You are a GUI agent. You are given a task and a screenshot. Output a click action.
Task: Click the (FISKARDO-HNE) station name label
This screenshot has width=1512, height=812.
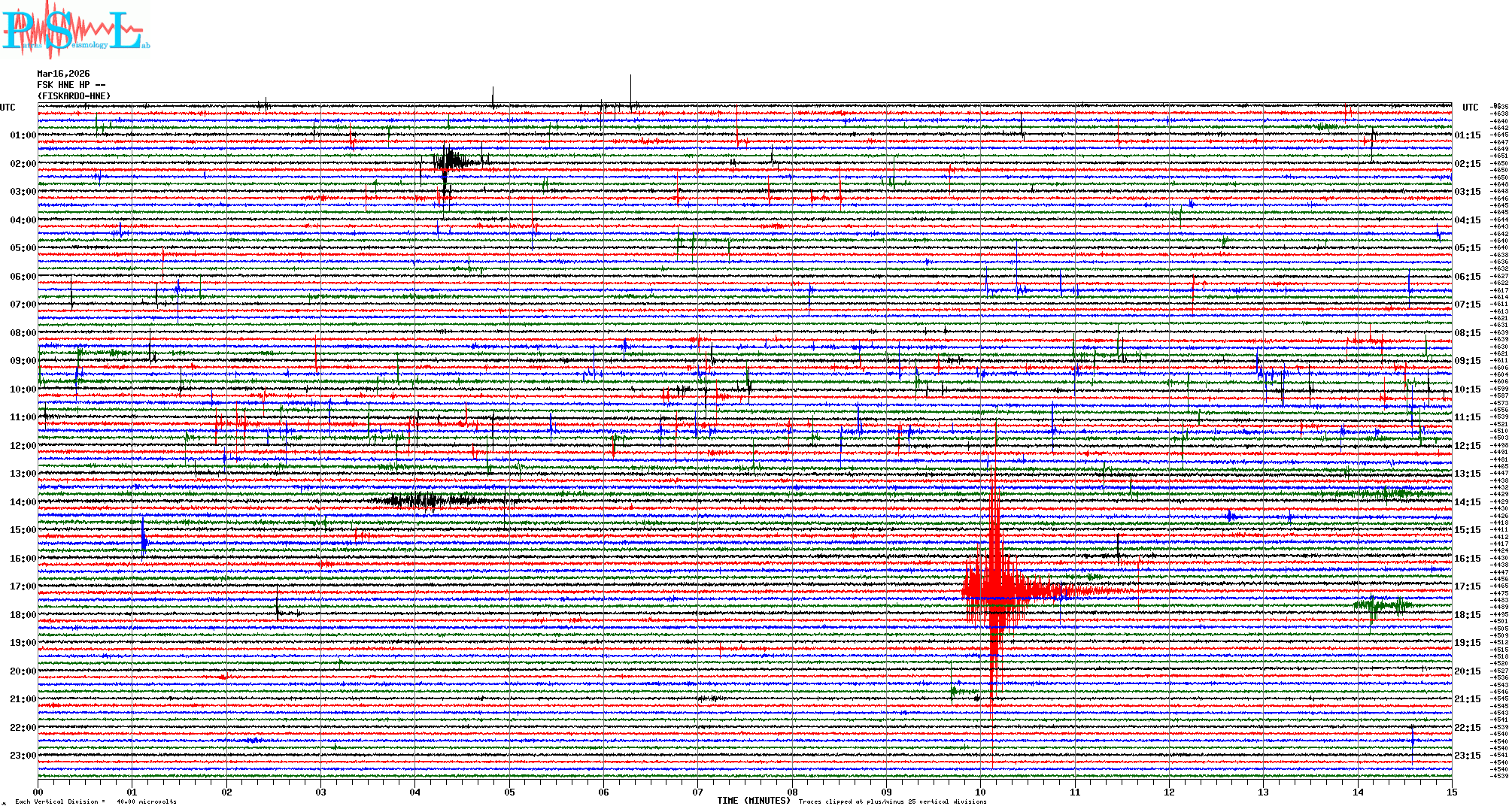point(74,96)
